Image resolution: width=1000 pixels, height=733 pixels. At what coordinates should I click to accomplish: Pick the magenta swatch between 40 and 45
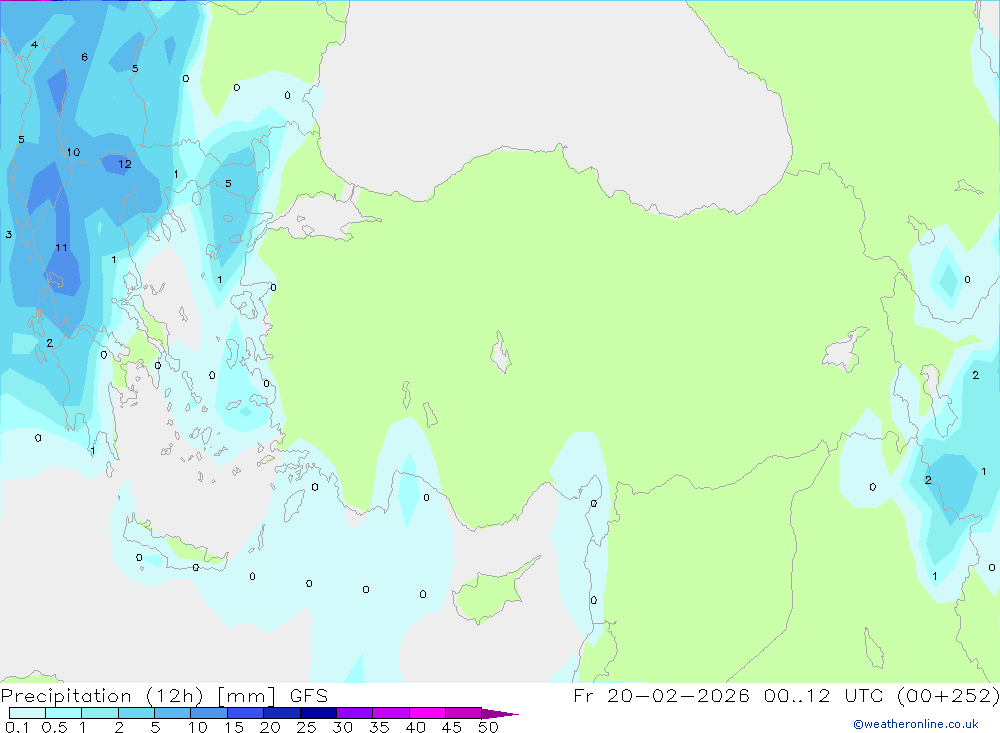(427, 713)
